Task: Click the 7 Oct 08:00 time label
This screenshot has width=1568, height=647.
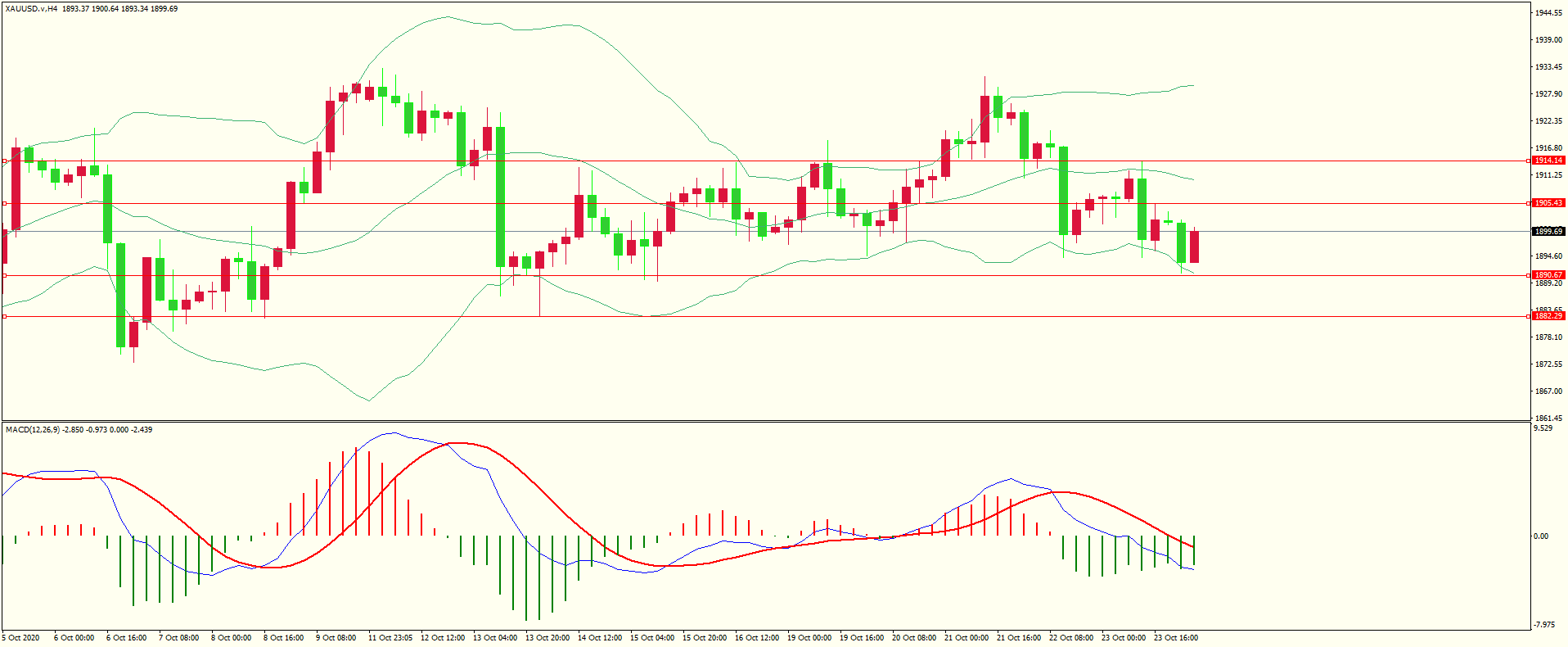Action: (x=179, y=638)
